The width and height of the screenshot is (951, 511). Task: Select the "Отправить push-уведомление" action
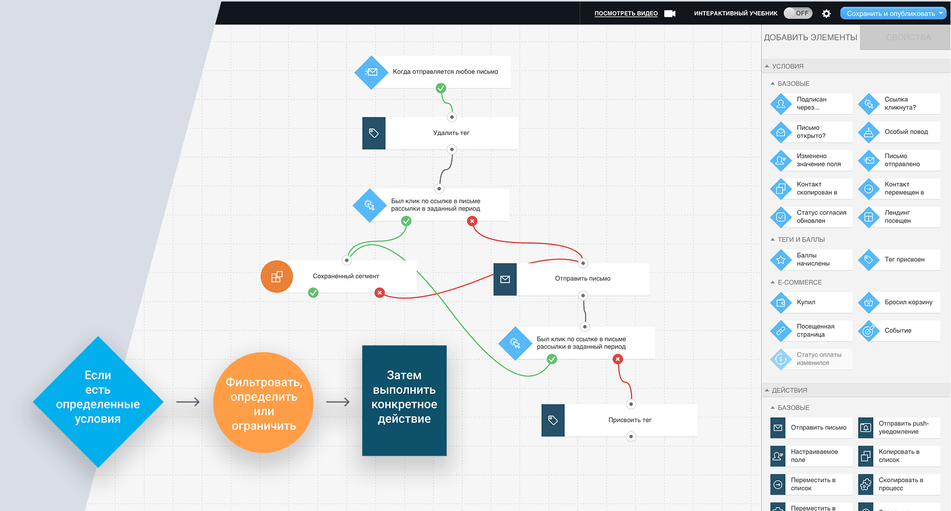(x=899, y=427)
